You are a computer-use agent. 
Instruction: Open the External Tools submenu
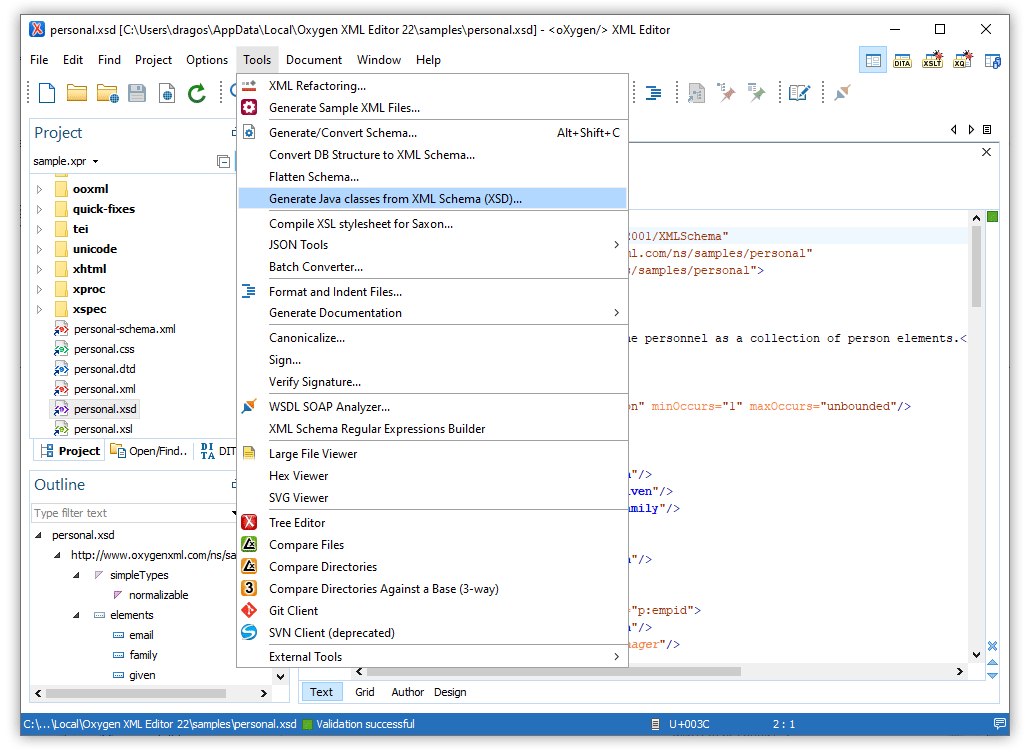pyautogui.click(x=432, y=657)
